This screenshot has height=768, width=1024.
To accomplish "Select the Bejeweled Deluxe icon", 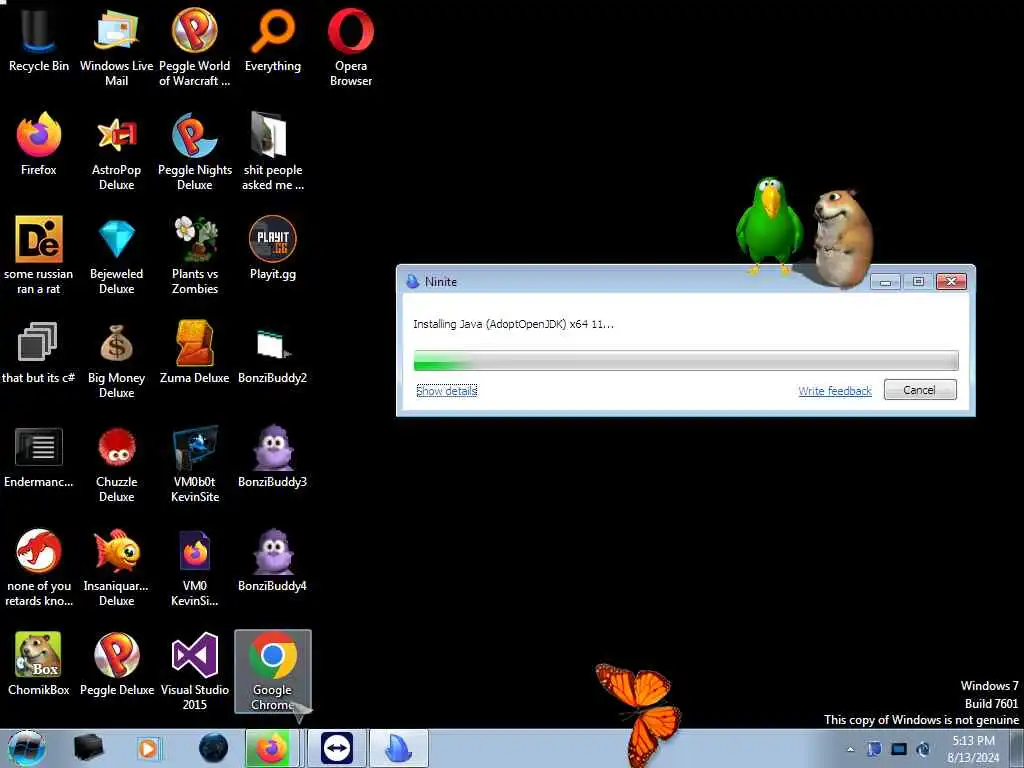I will [x=116, y=255].
